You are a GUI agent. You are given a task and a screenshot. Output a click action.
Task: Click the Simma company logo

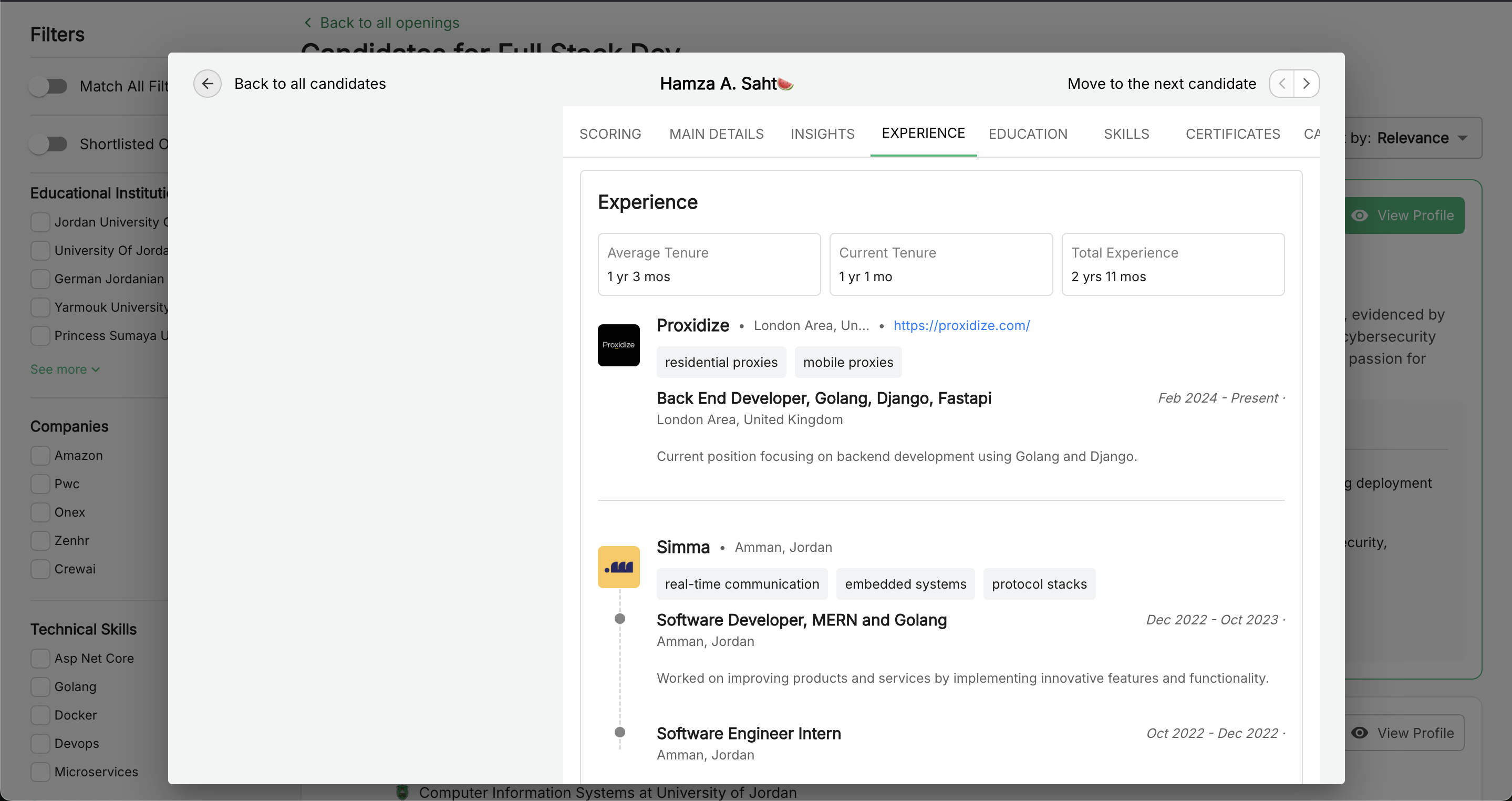618,567
